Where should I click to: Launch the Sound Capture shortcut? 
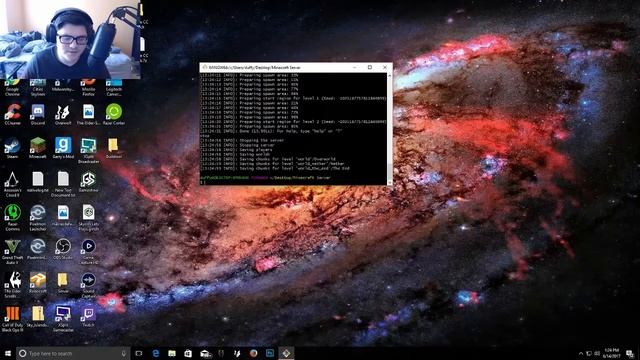pos(88,285)
